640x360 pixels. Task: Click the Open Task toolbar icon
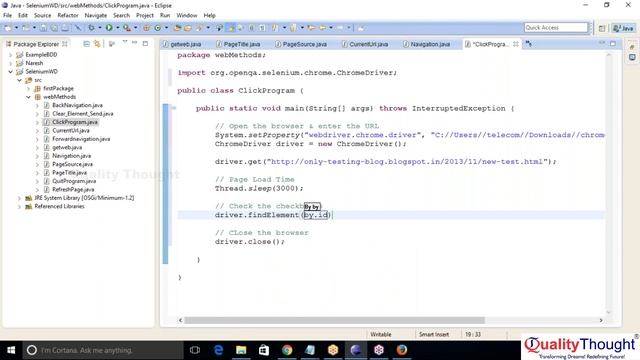(188, 28)
